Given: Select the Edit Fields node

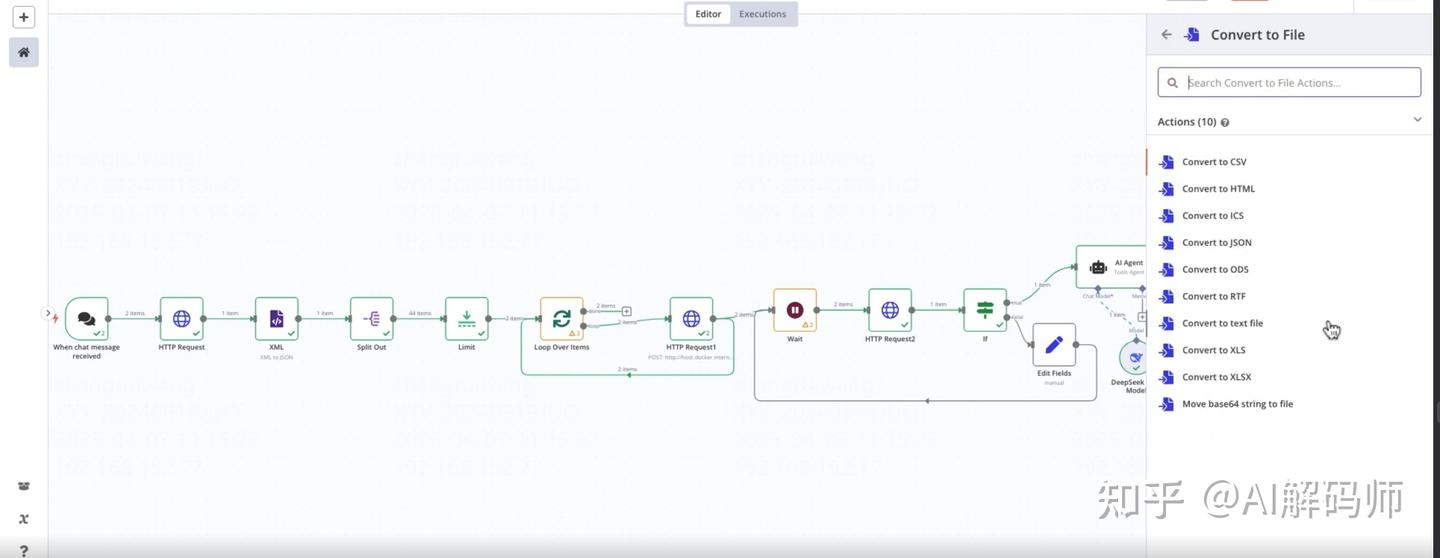Looking at the screenshot, I should click(1054, 345).
